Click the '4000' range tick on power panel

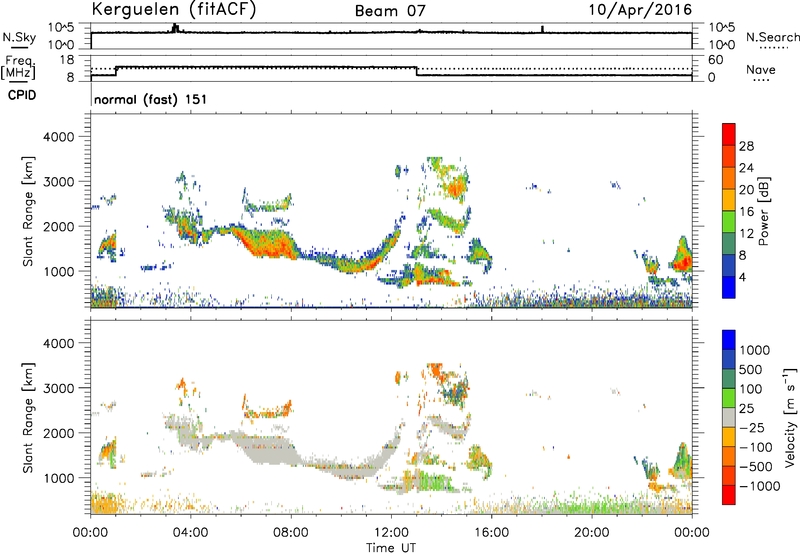click(x=58, y=137)
